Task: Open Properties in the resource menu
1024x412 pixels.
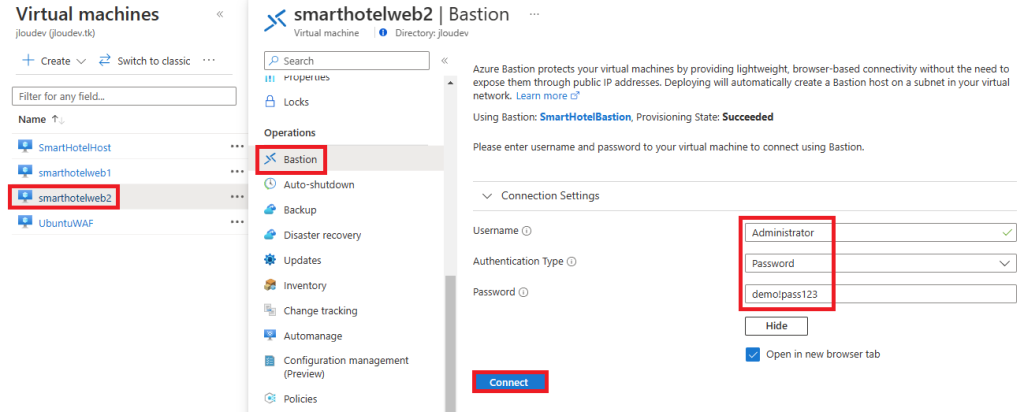Action: 307,78
